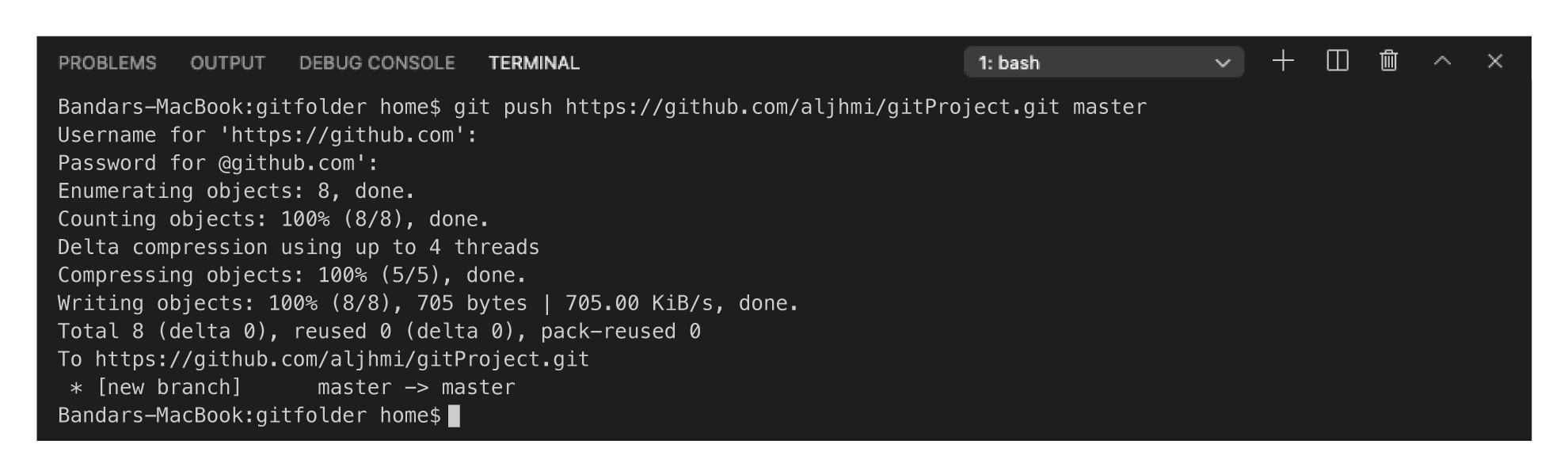
Task: Kill the terminal using trash icon
Action: click(x=1388, y=61)
